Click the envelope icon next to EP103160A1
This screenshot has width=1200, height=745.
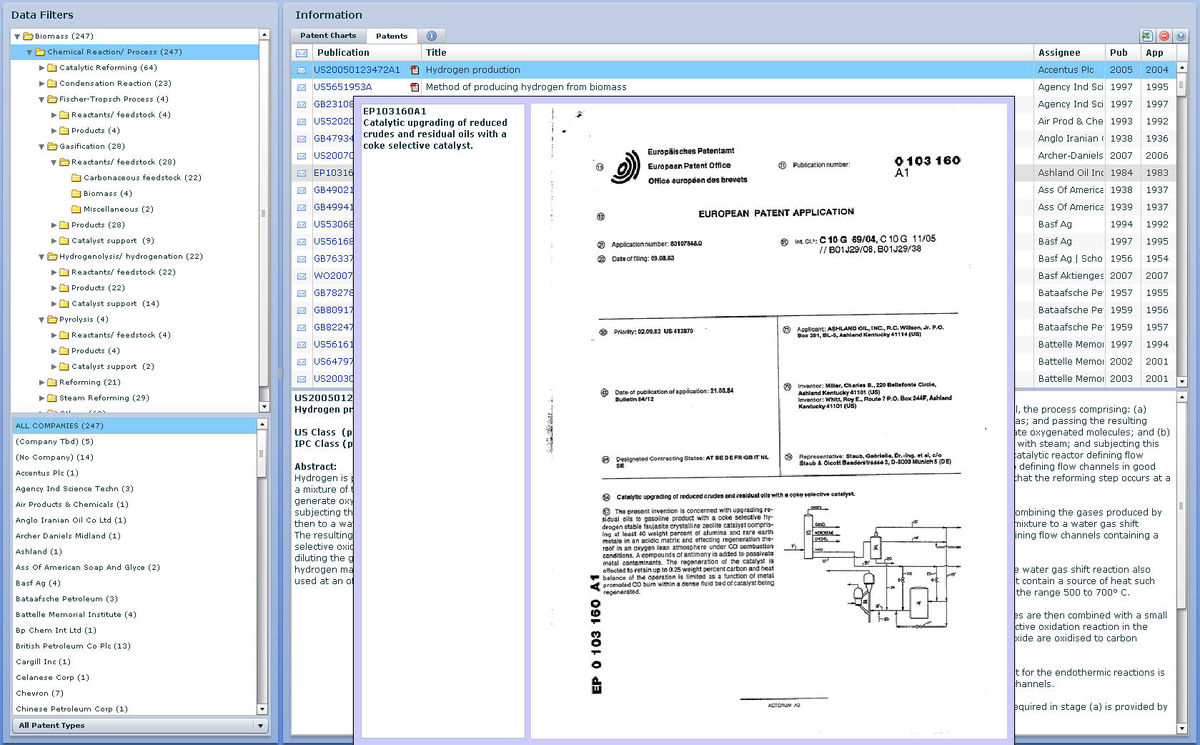(x=302, y=172)
